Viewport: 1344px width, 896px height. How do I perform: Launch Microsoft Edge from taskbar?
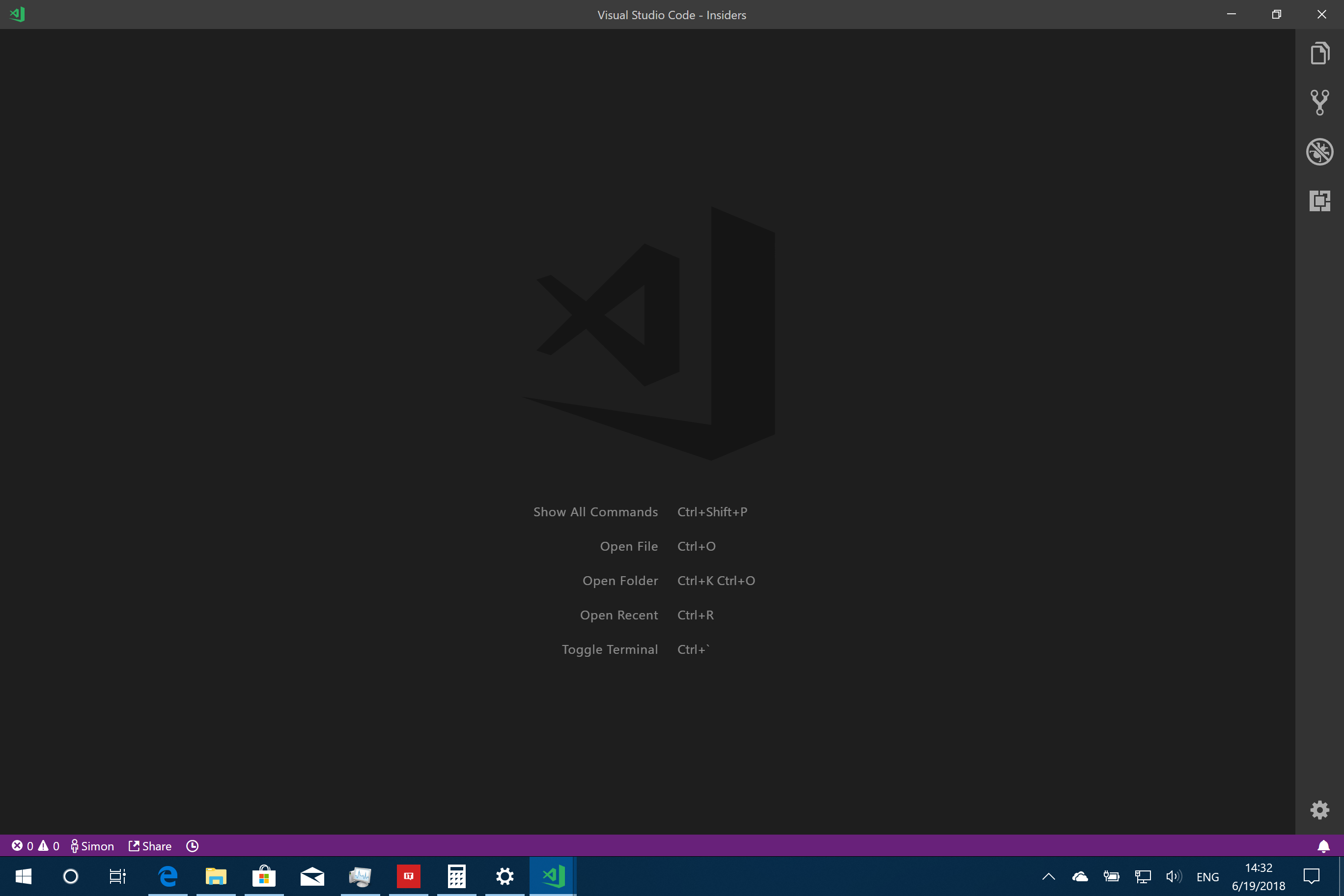click(168, 876)
